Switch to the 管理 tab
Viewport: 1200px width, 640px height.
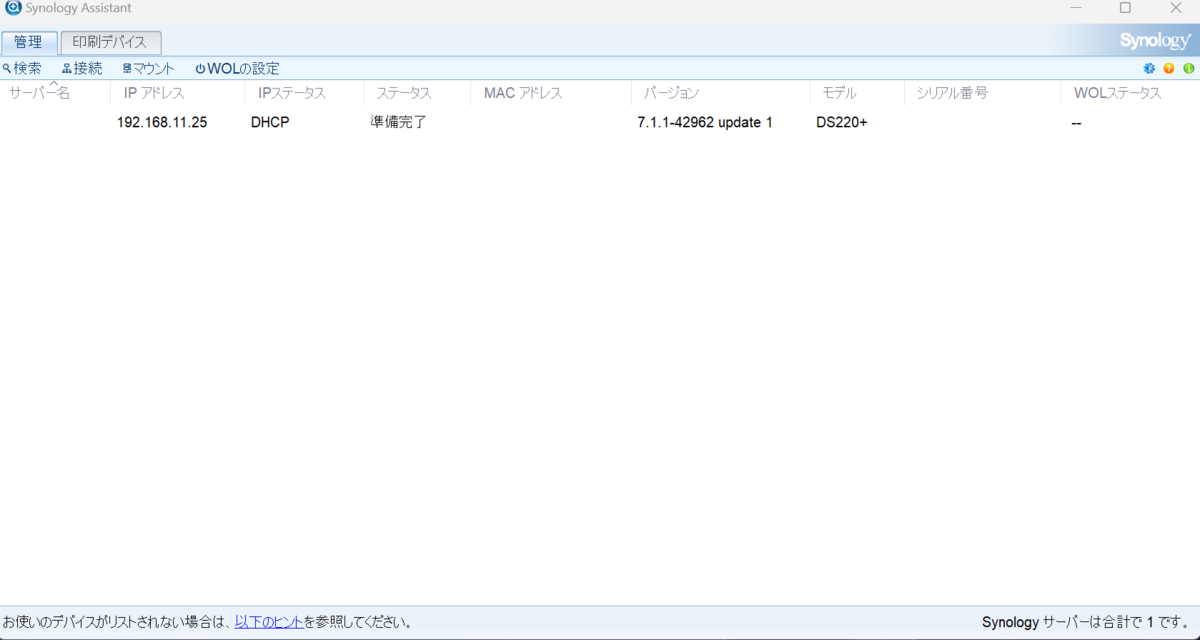[29, 43]
